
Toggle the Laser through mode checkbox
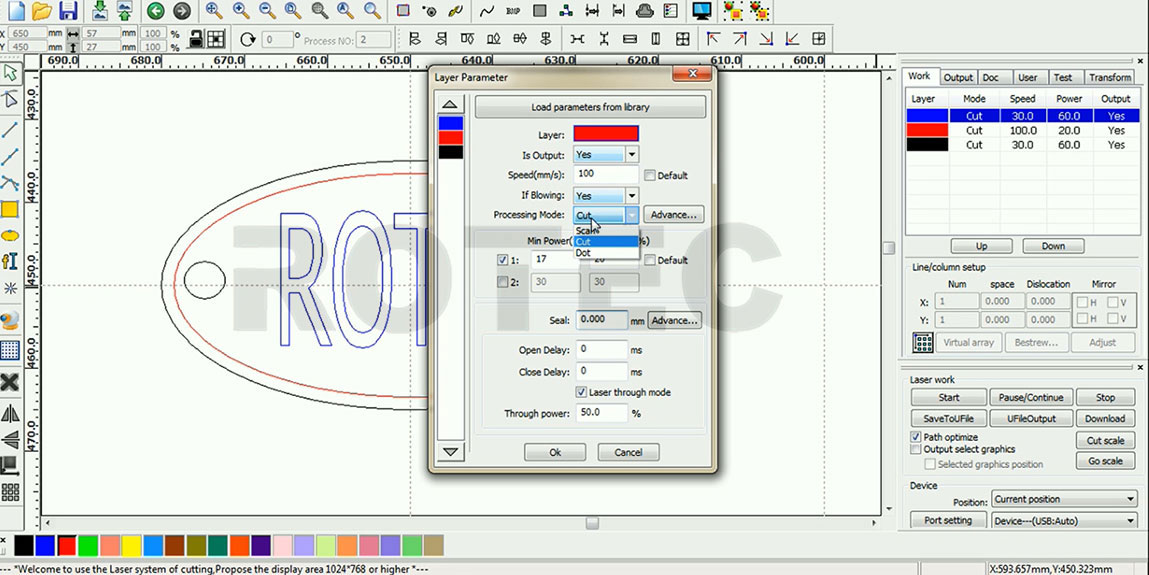pos(582,393)
